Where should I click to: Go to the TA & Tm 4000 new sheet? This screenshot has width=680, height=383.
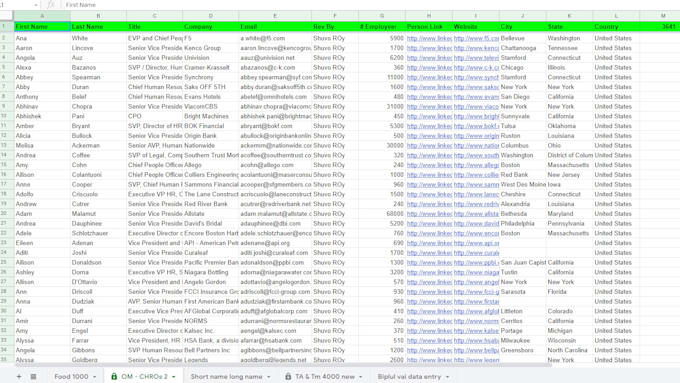click(325, 376)
